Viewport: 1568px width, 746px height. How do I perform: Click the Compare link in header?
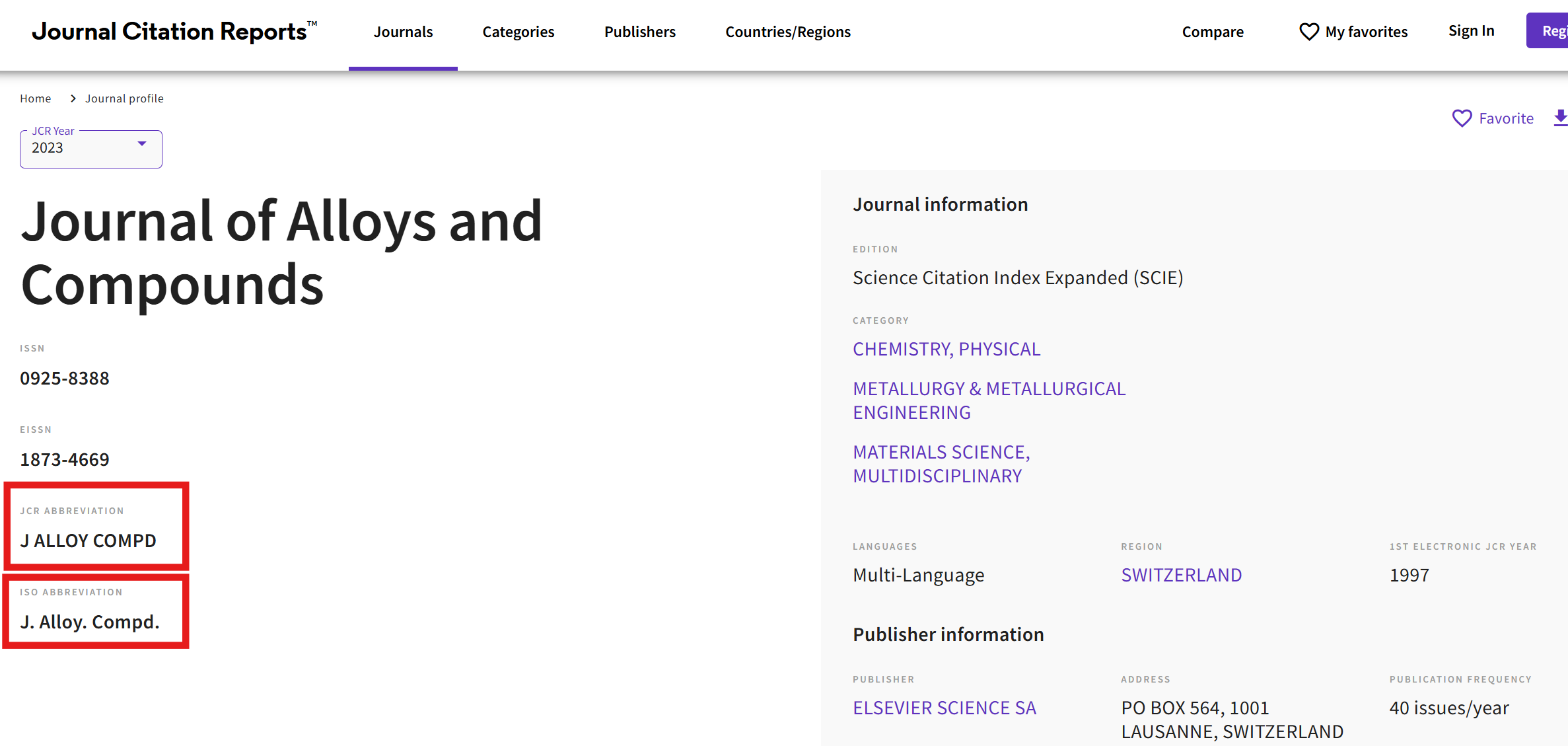1212,32
